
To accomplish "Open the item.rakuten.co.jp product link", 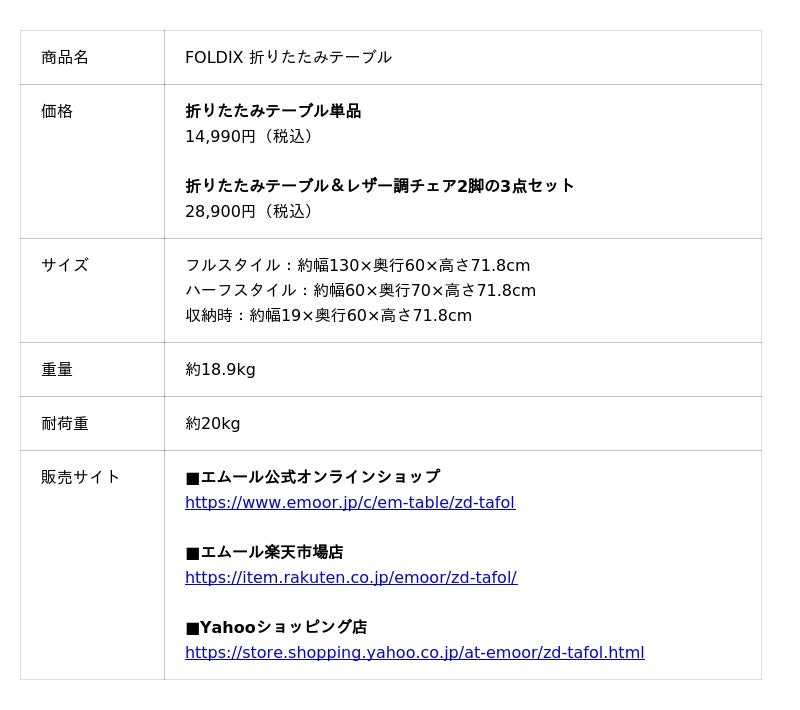I will (x=351, y=577).
